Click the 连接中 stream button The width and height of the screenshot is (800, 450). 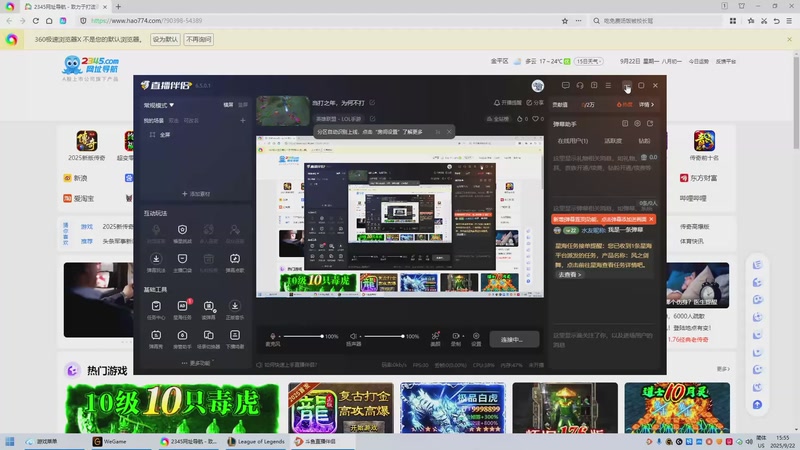(x=514, y=339)
